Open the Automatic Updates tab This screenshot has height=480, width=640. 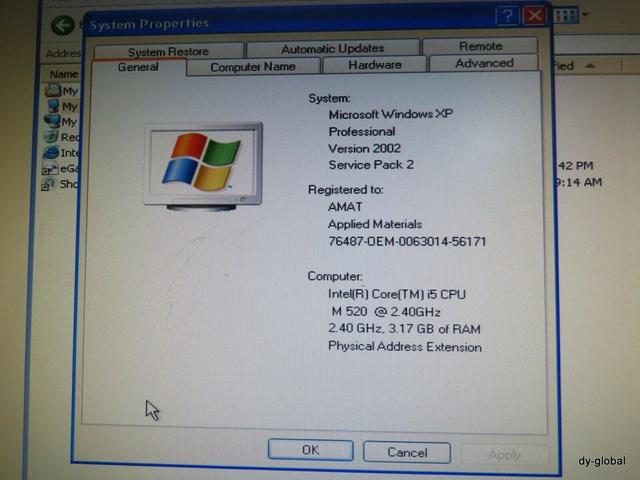pos(333,49)
